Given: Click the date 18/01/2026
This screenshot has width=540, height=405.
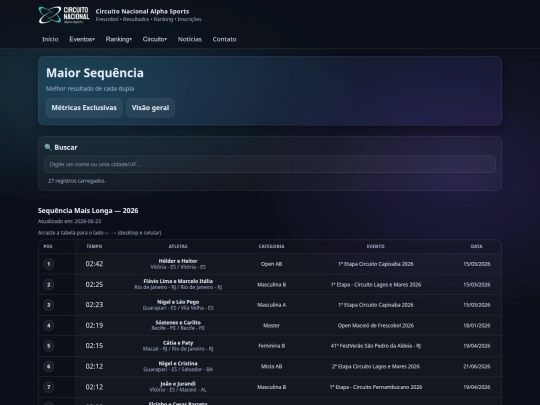Looking at the screenshot, I should pyautogui.click(x=477, y=325).
